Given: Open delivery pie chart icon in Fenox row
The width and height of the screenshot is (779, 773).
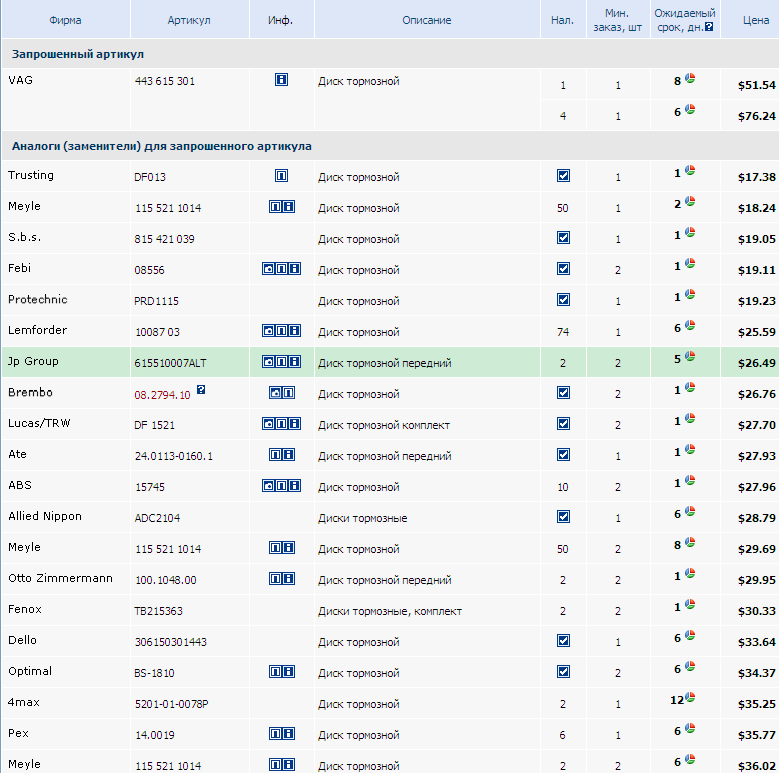Looking at the screenshot, I should coord(690,605).
